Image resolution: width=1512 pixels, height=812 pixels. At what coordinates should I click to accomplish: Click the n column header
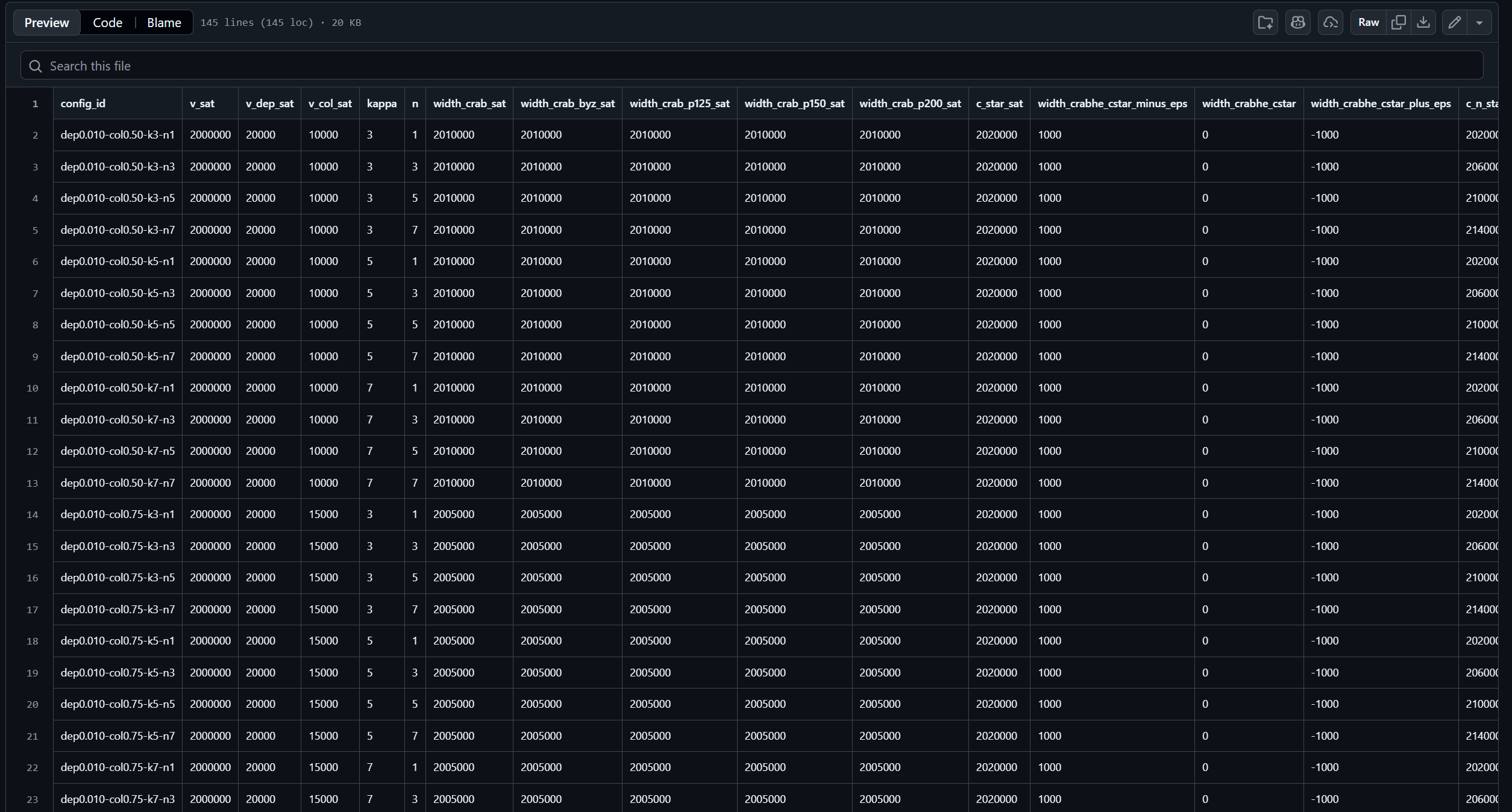[415, 104]
